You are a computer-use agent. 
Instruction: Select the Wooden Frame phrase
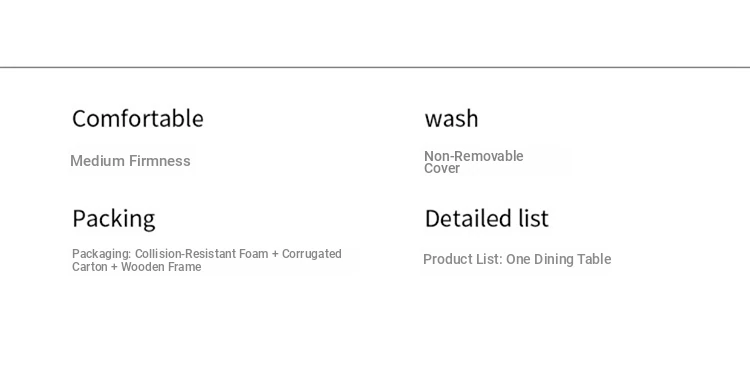pos(161,267)
